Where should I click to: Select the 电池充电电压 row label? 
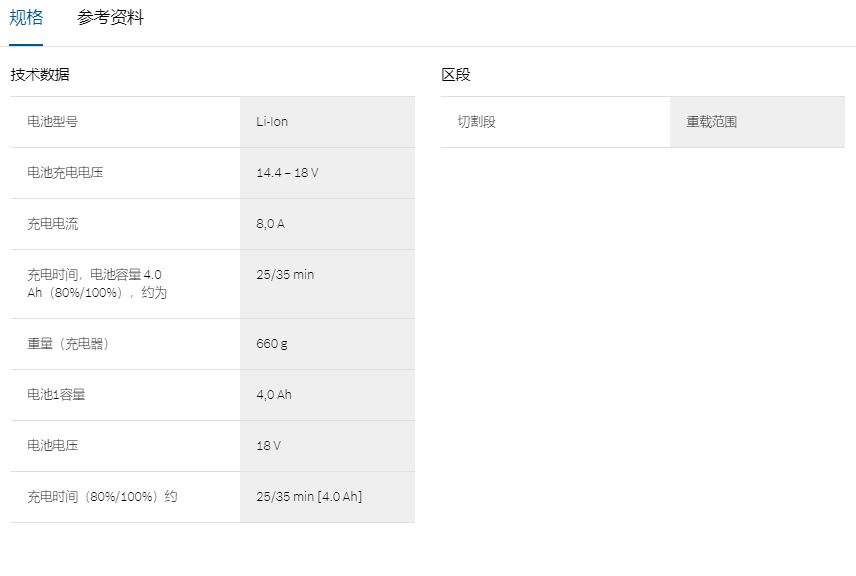pos(65,173)
